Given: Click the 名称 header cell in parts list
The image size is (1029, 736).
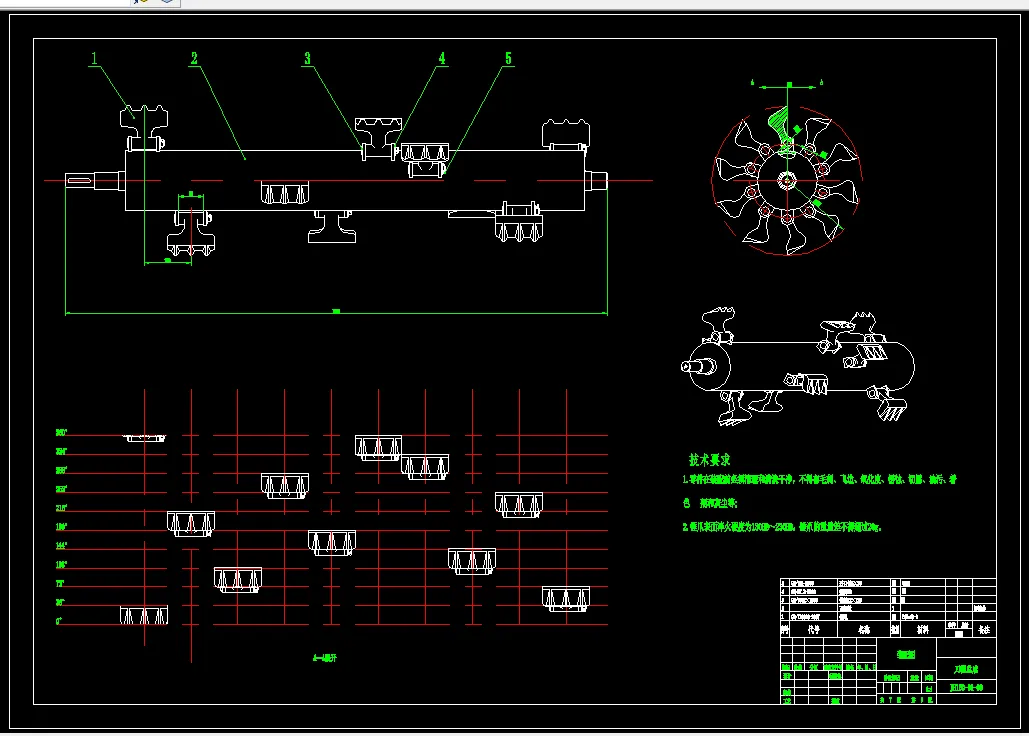Looking at the screenshot, I should pos(864,629).
